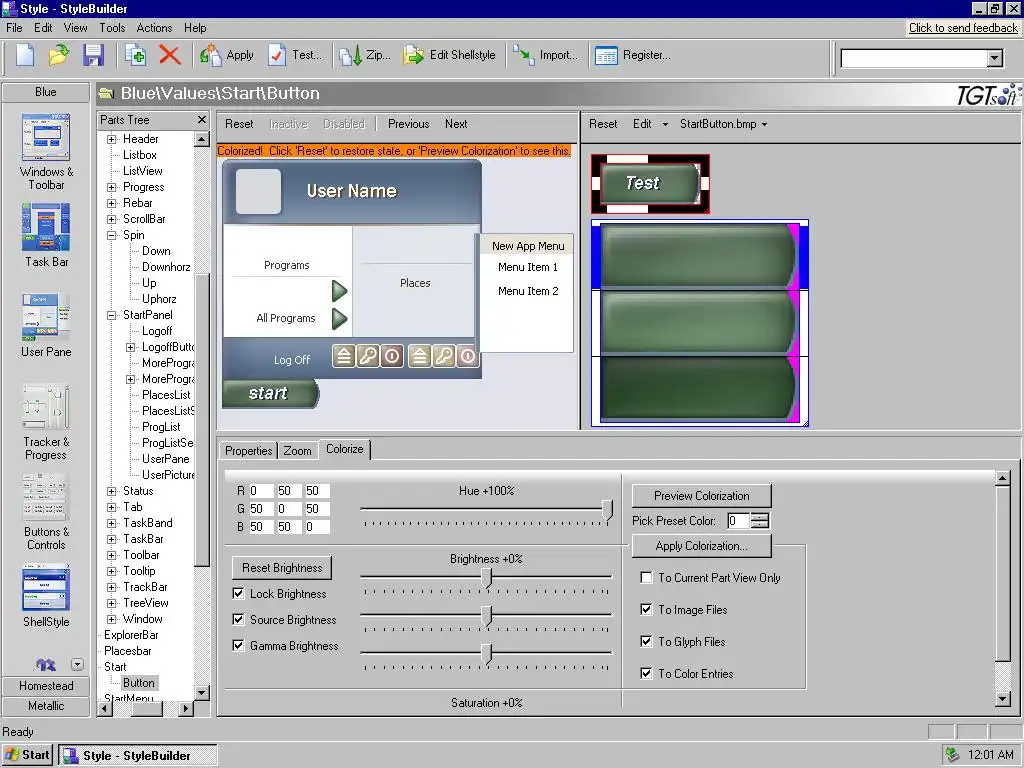Apply the style via Apply toolbar button
This screenshot has height=768, width=1024.
tap(227, 55)
